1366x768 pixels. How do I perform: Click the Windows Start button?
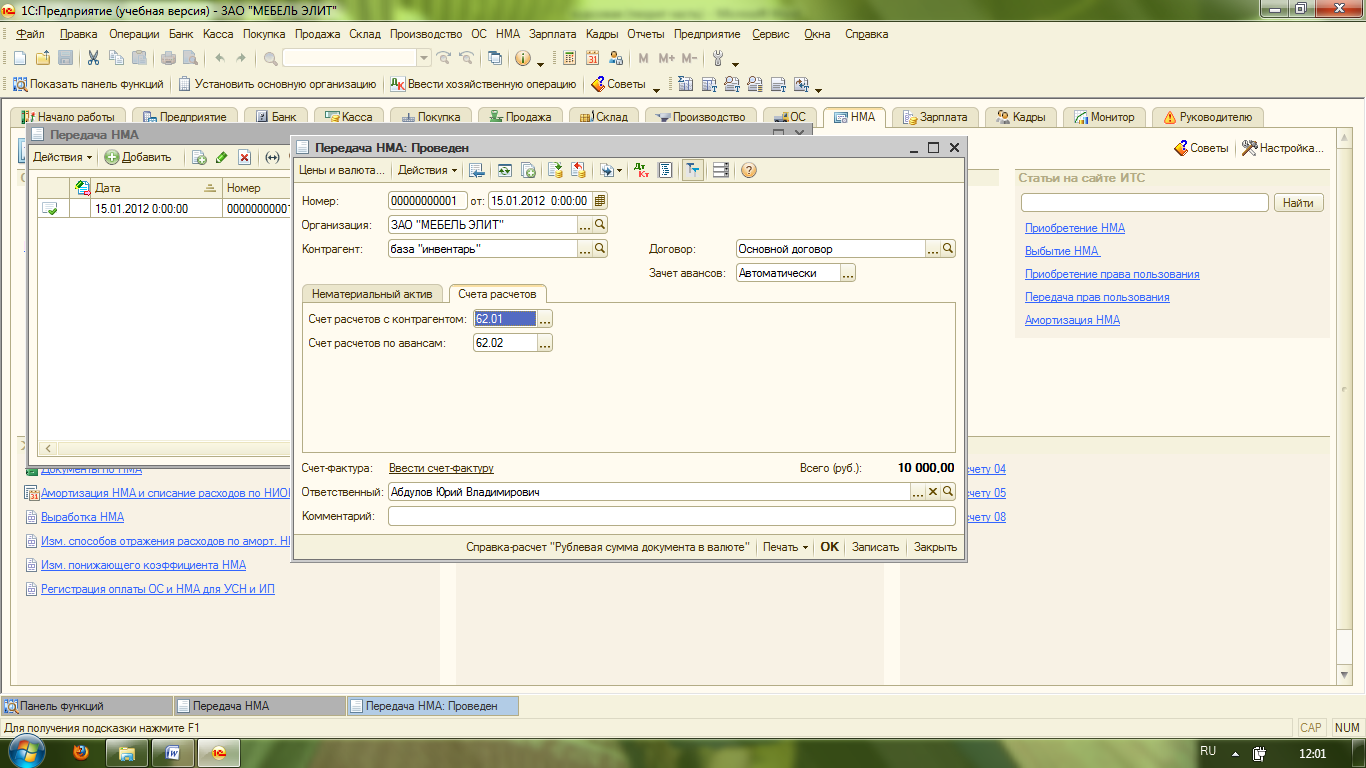(28, 751)
